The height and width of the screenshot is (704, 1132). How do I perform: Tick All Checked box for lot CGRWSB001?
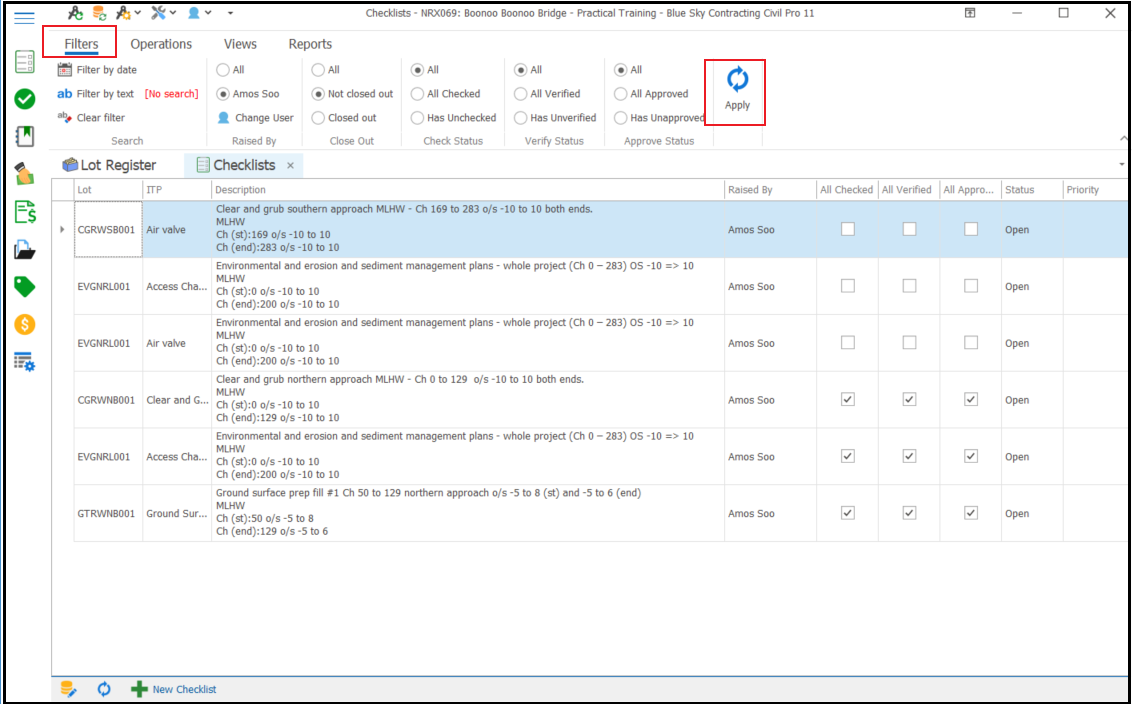click(848, 229)
